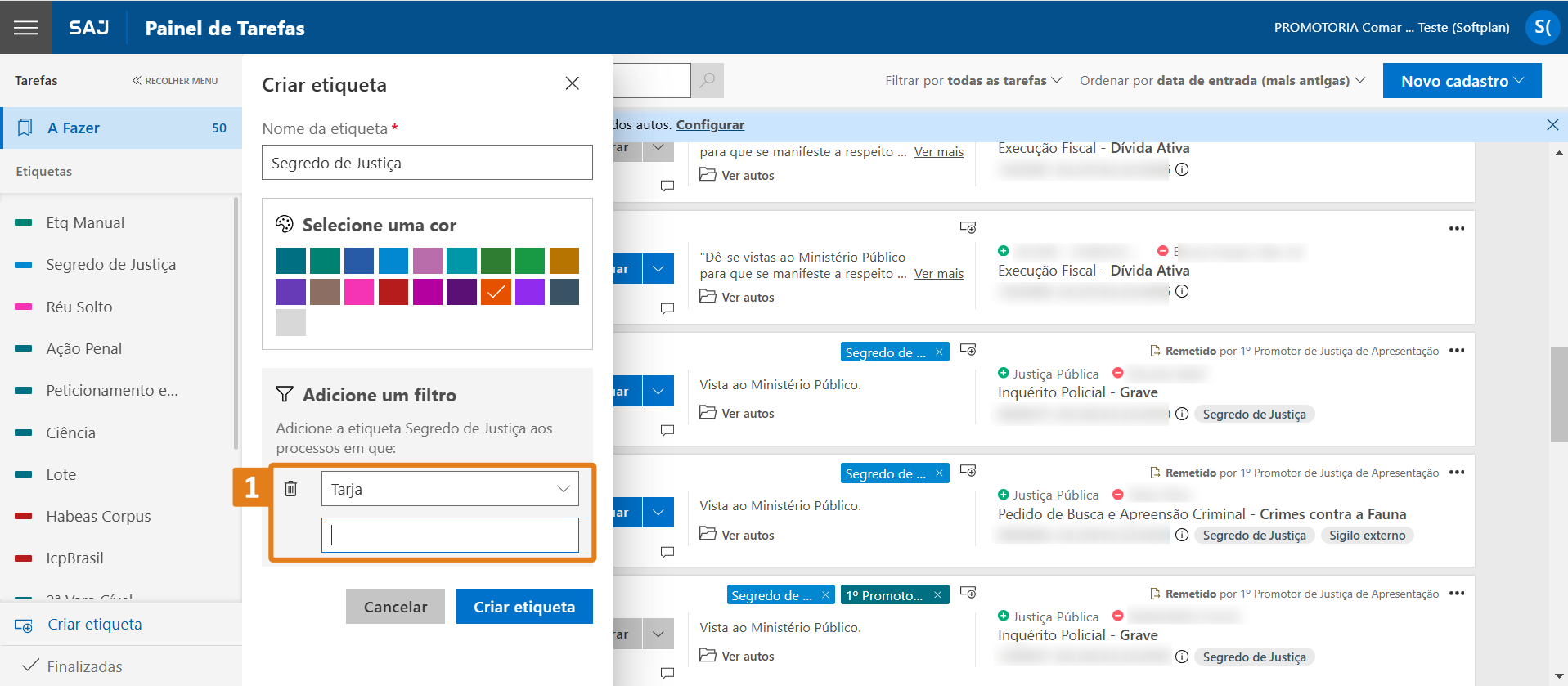Click the user avatar icon
This screenshot has width=1568, height=686.
coord(1542,27)
